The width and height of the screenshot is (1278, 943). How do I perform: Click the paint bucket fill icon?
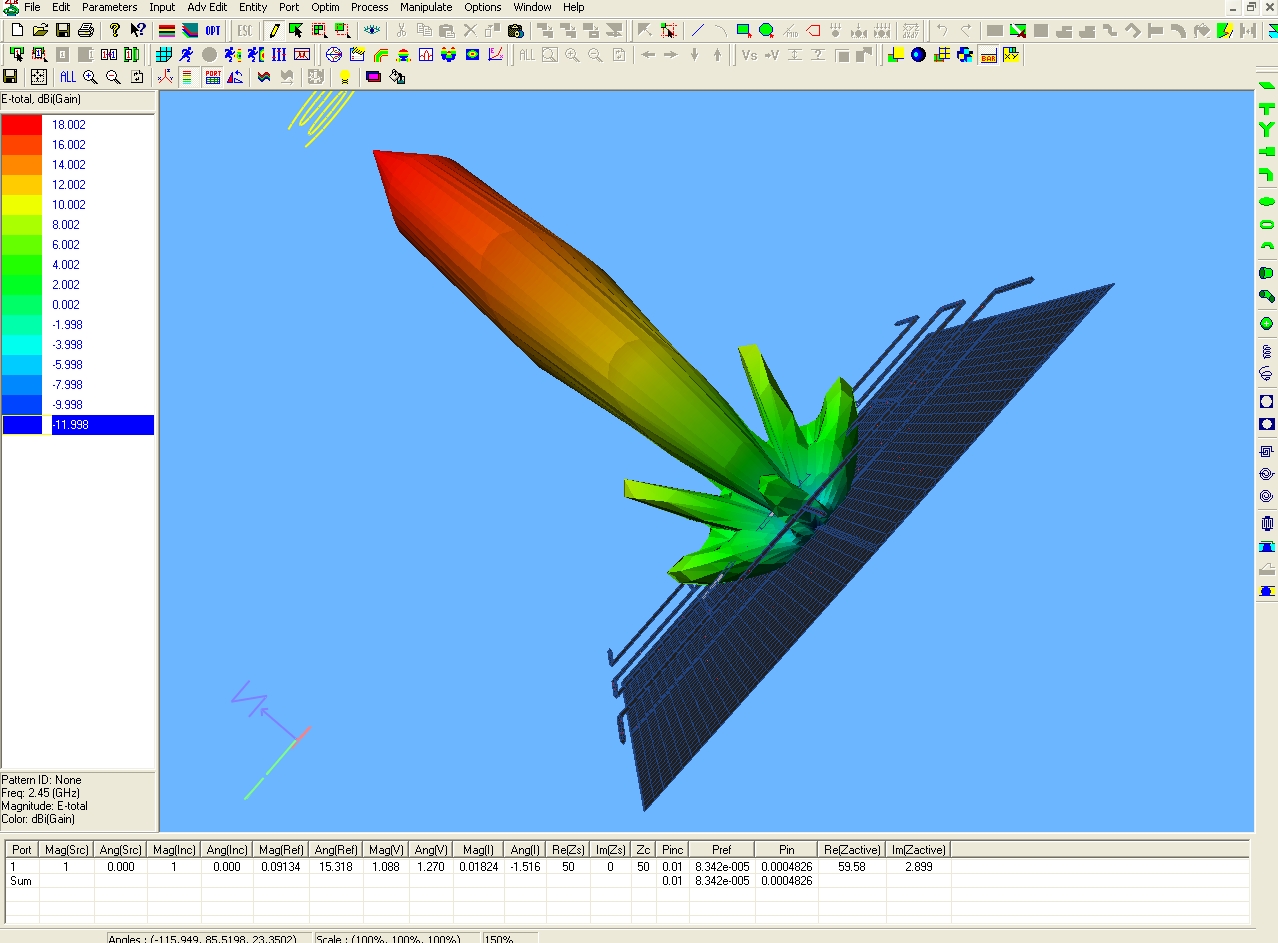[x=397, y=77]
